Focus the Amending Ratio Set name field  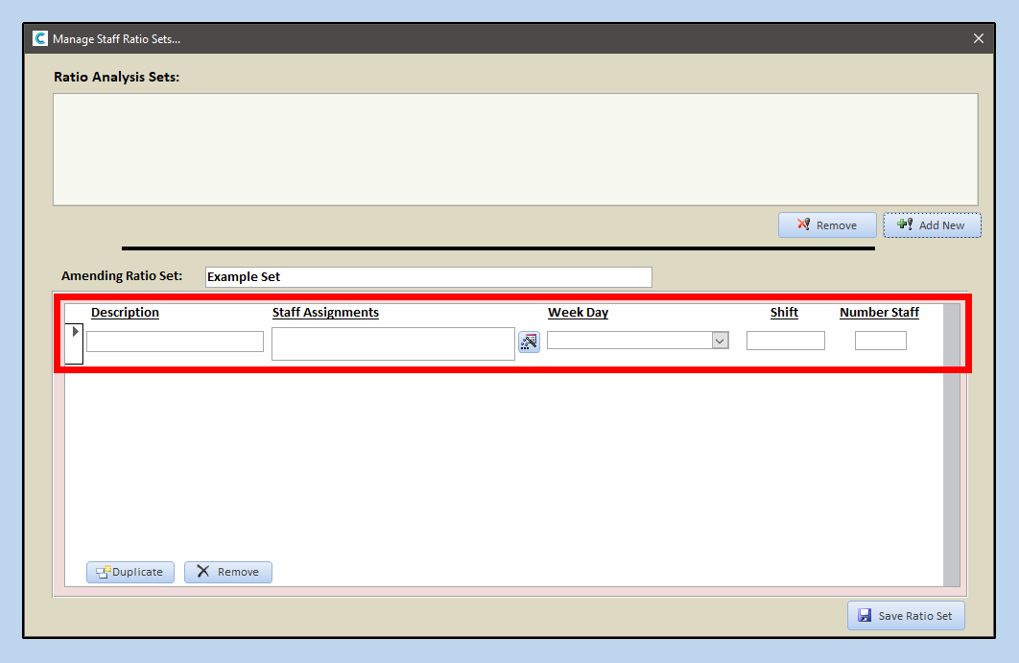(x=428, y=277)
